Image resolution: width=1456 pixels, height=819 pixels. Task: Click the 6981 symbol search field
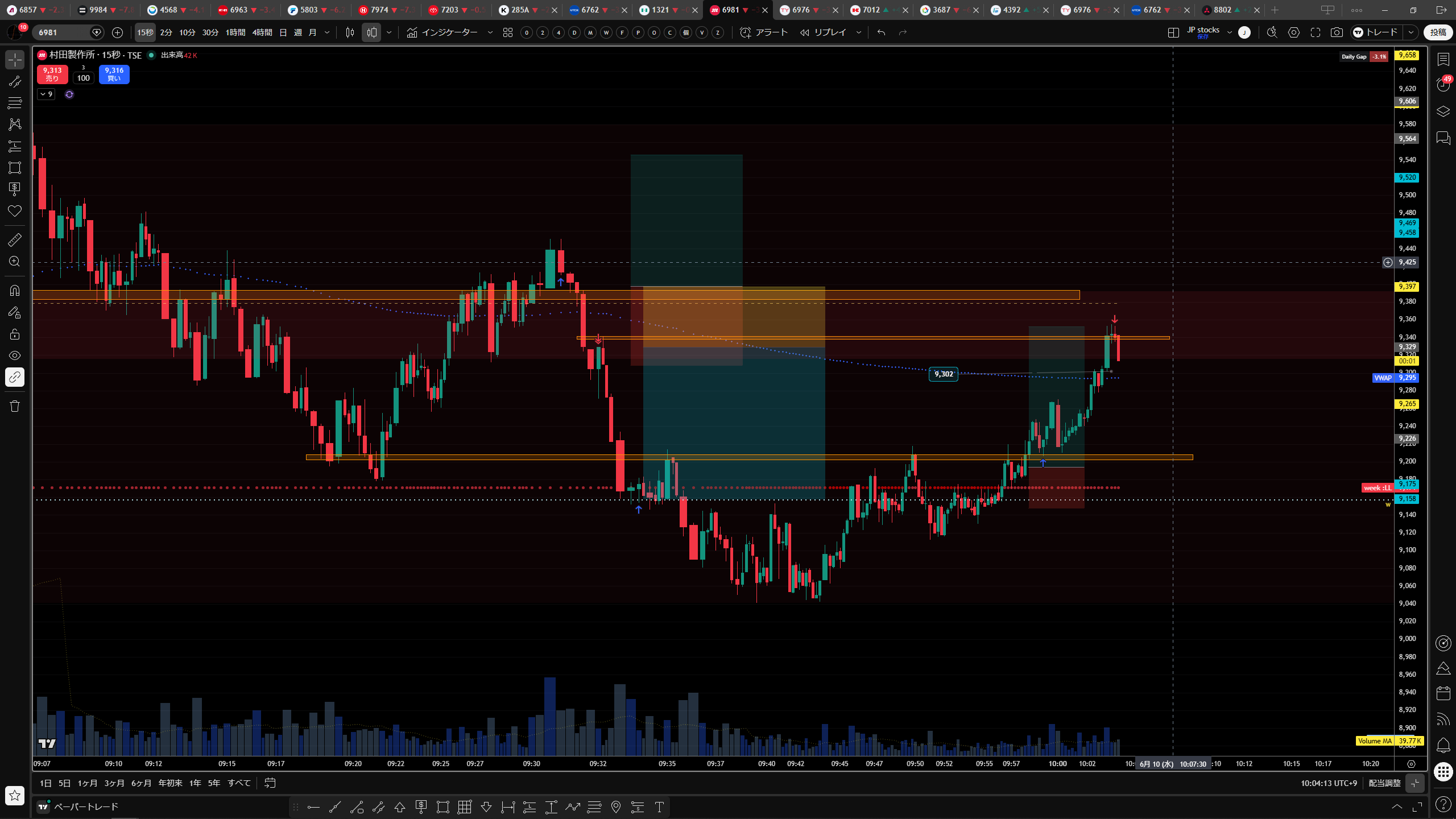coord(63,32)
